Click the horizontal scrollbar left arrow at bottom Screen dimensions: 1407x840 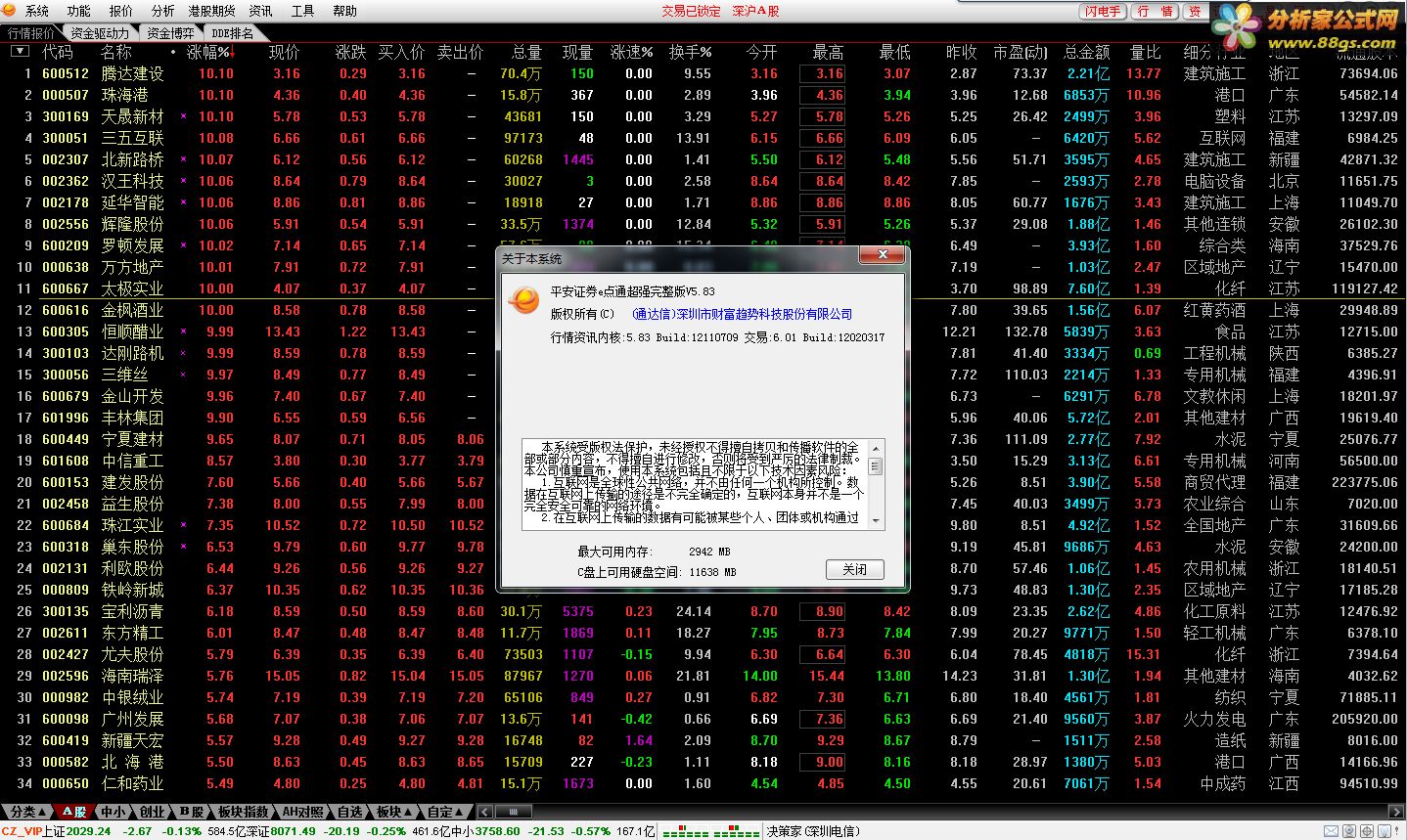click(484, 812)
